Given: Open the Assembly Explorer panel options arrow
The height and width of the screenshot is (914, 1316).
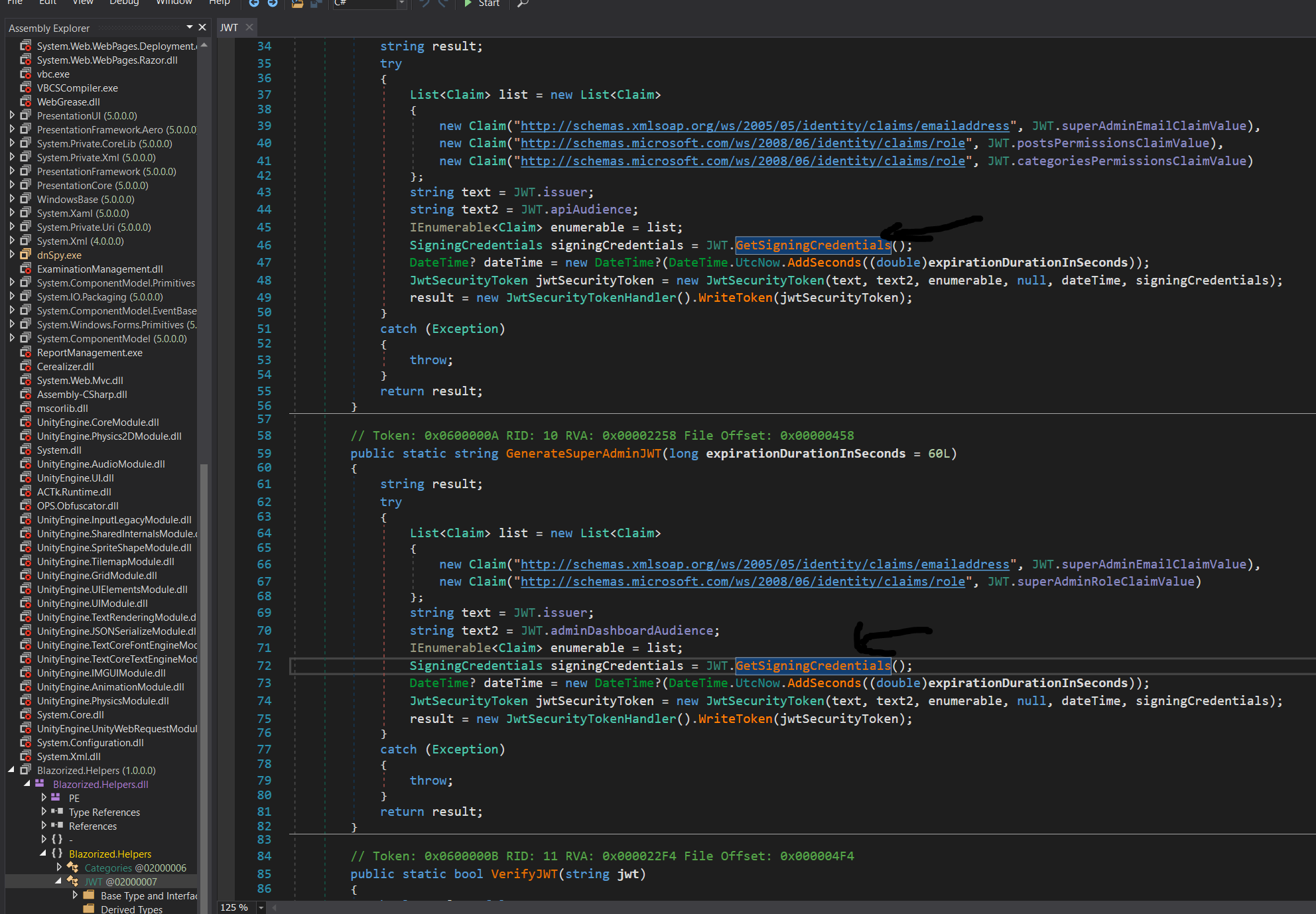Looking at the screenshot, I should (190, 27).
